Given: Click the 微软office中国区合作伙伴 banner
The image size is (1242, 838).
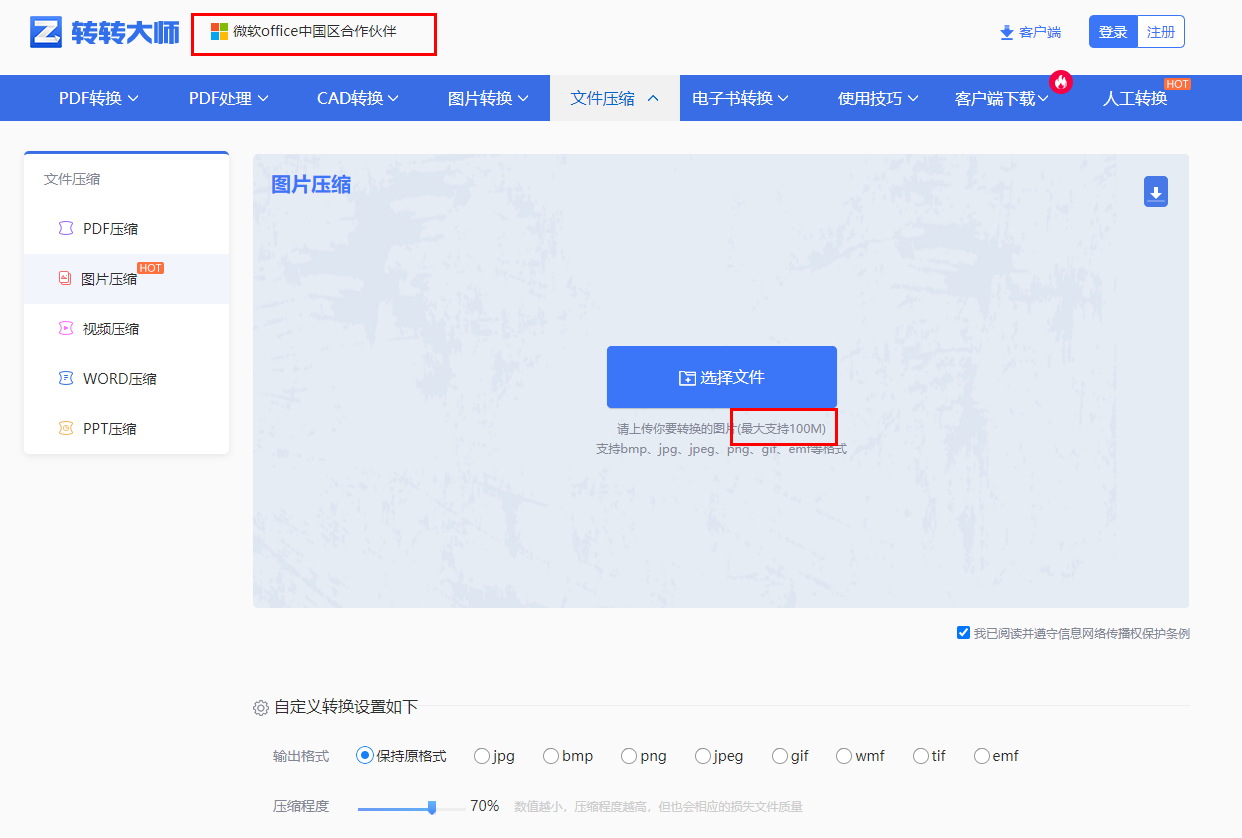Looking at the screenshot, I should [313, 31].
